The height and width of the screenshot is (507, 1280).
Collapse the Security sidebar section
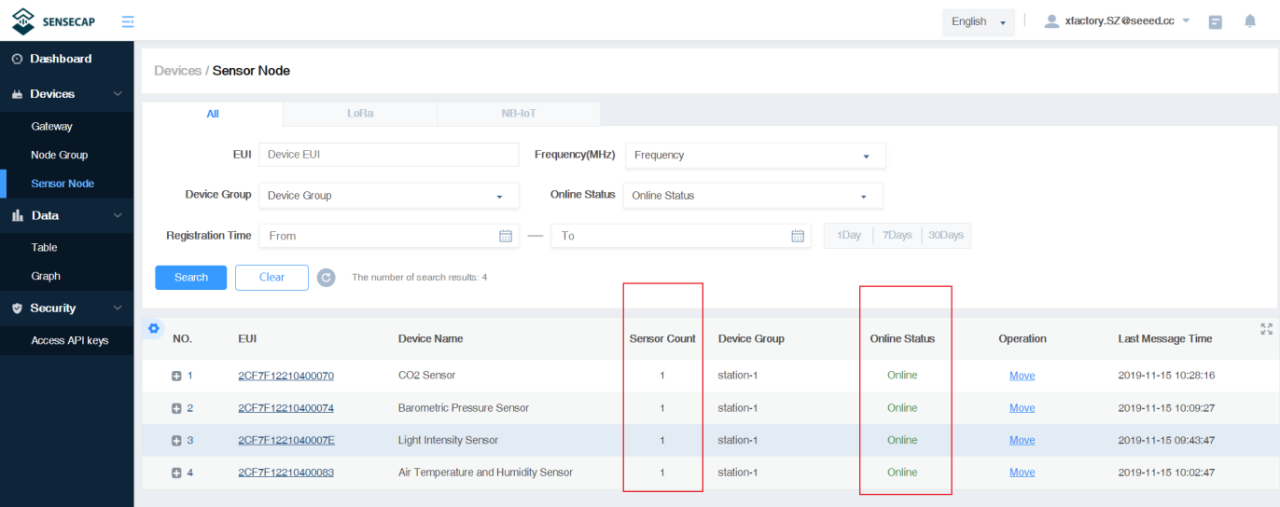[x=118, y=308]
